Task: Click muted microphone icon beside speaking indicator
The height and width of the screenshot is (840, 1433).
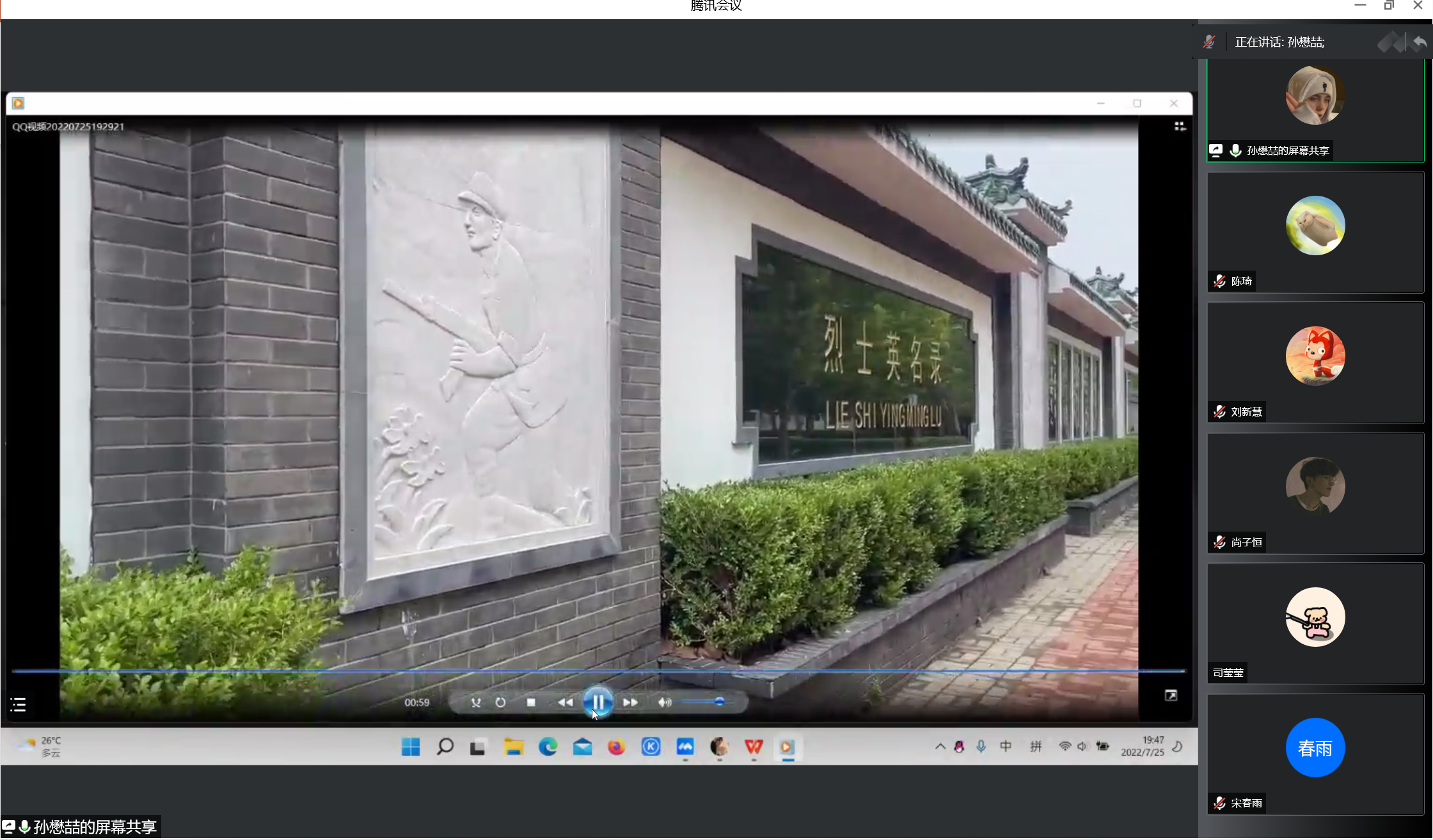Action: coord(1209,42)
